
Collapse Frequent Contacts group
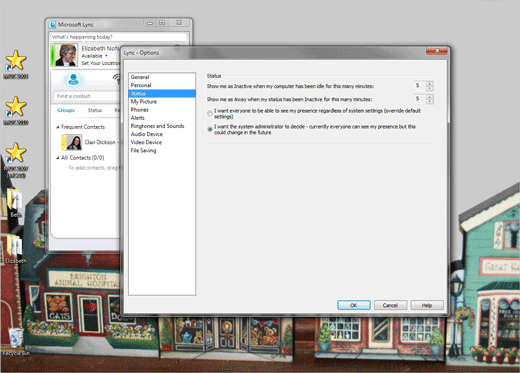coord(58,127)
